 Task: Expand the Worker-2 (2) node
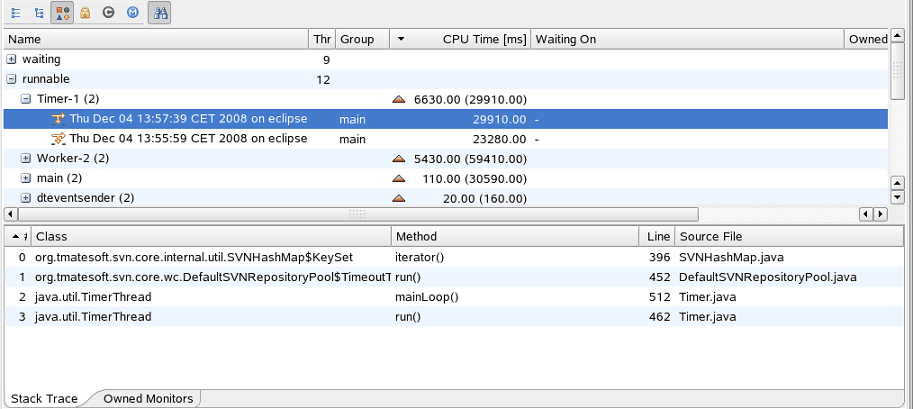tap(26, 158)
